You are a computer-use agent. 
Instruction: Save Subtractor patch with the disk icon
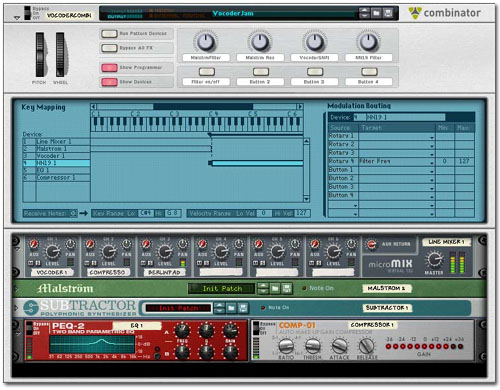click(x=243, y=308)
